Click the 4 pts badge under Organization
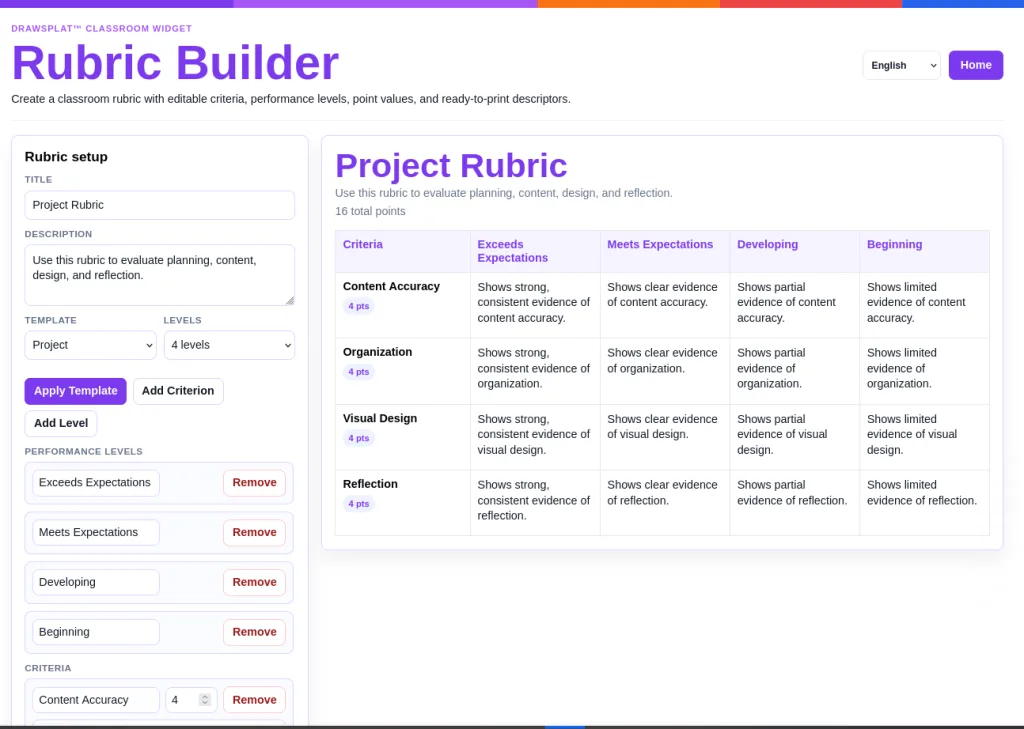 (x=359, y=372)
